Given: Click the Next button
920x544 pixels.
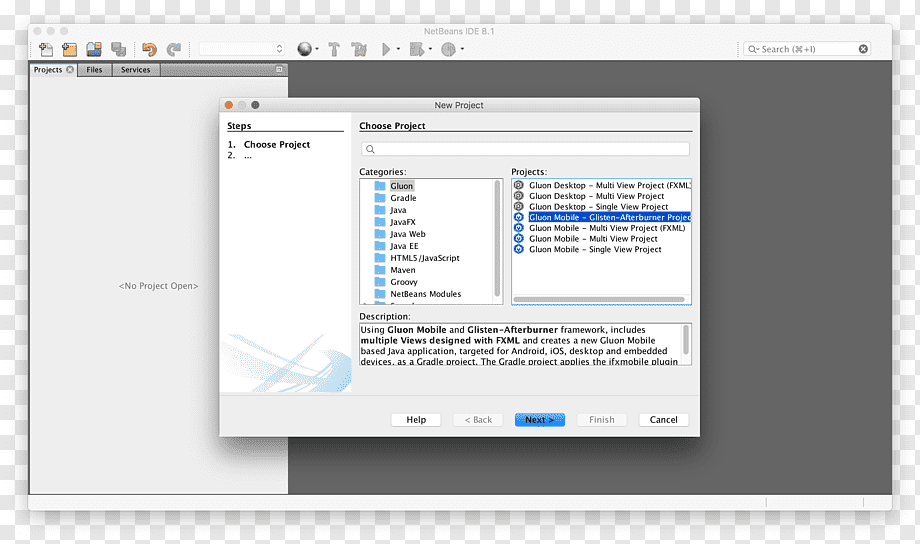Looking at the screenshot, I should [x=540, y=420].
